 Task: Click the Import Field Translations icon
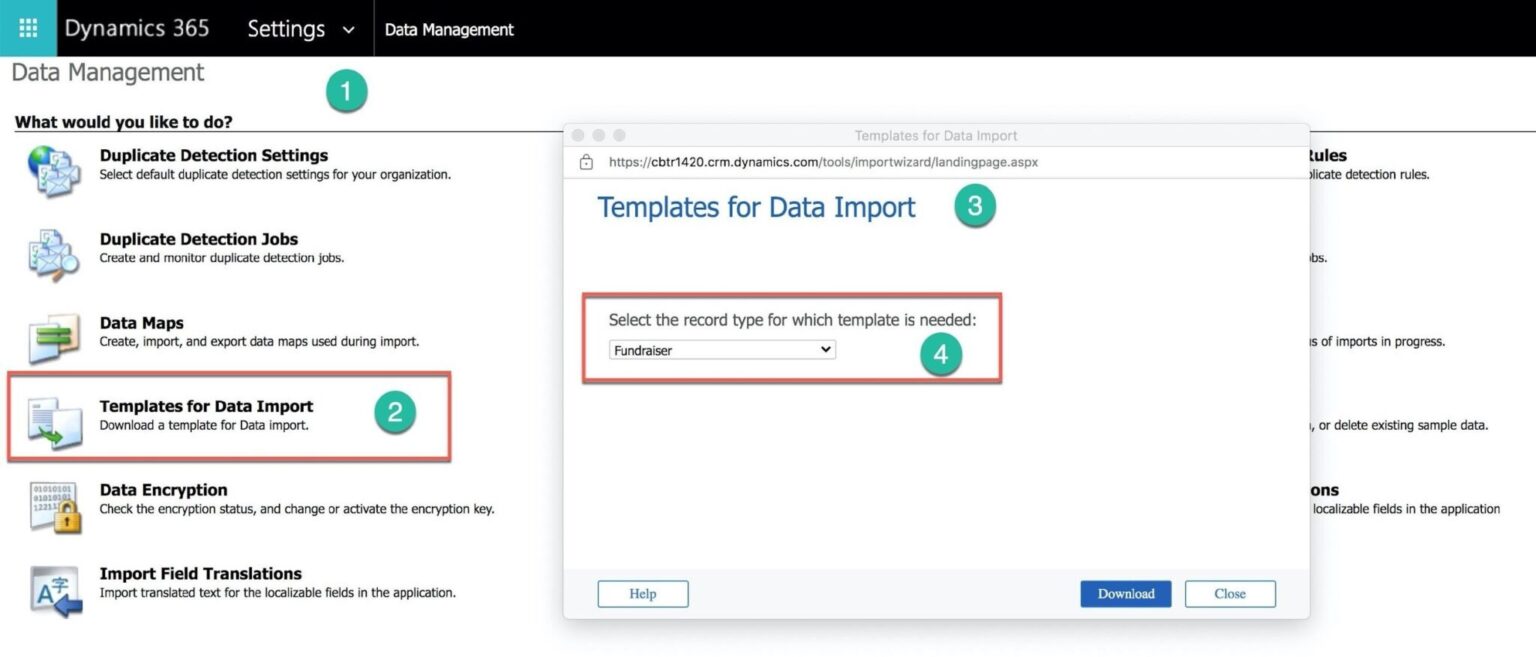[54, 590]
